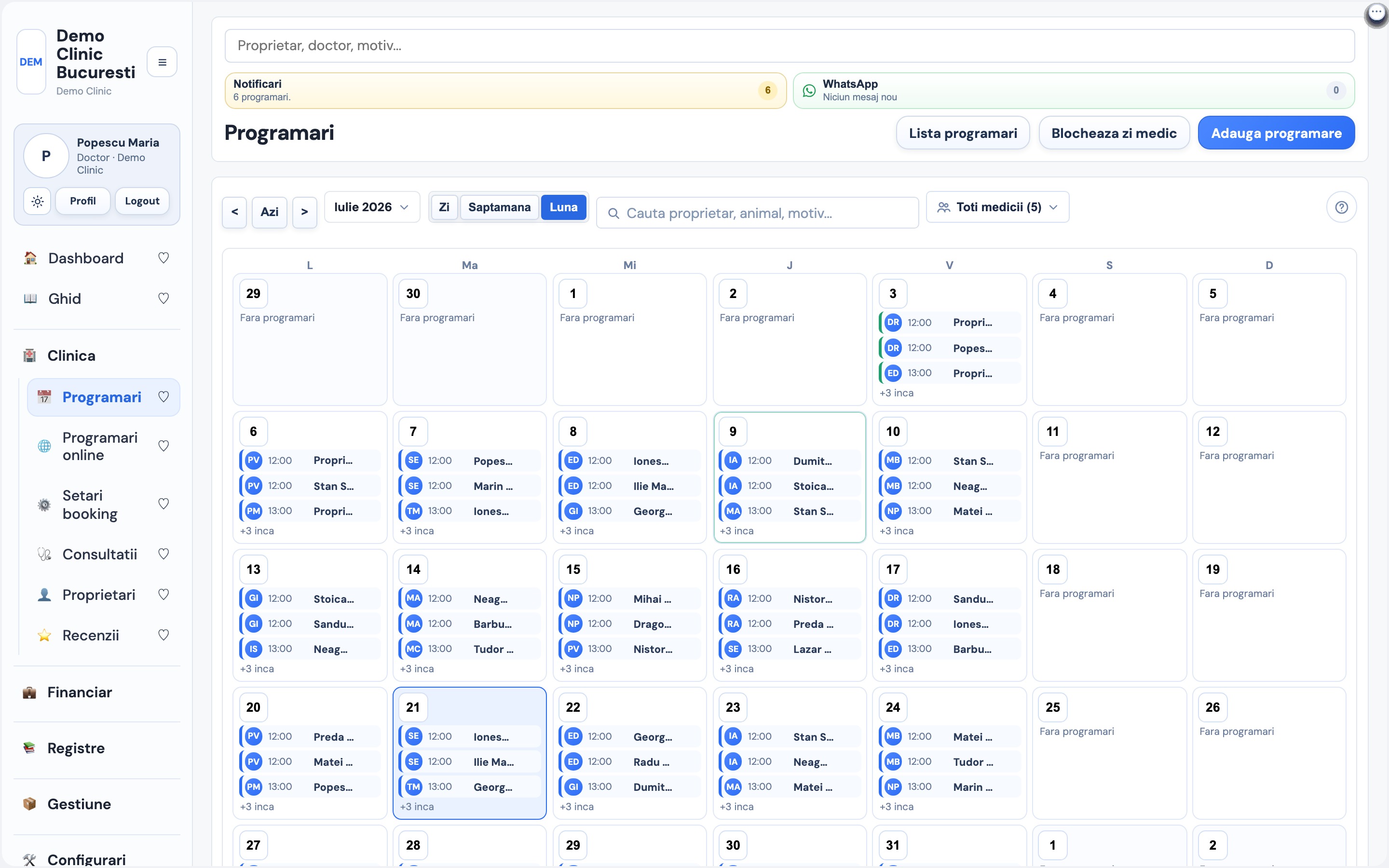Go to next month with > button
1389x868 pixels.
tap(305, 212)
